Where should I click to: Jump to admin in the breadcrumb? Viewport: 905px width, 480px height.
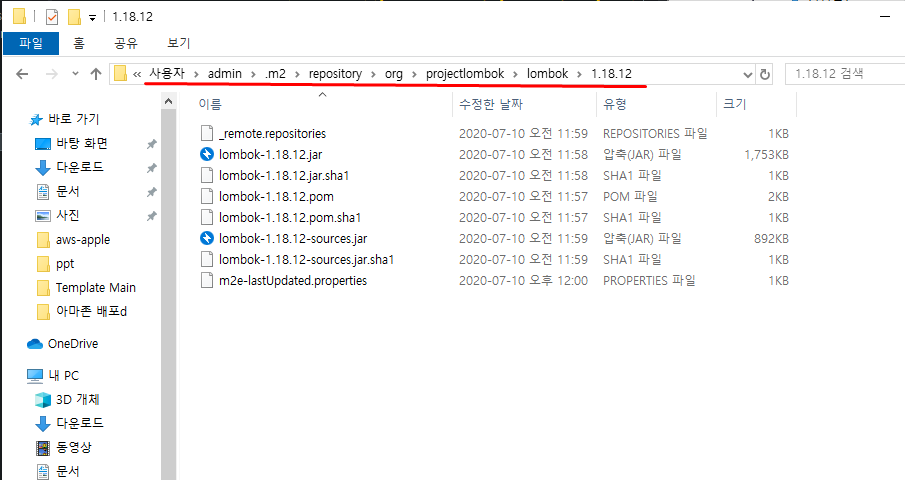pos(225,74)
